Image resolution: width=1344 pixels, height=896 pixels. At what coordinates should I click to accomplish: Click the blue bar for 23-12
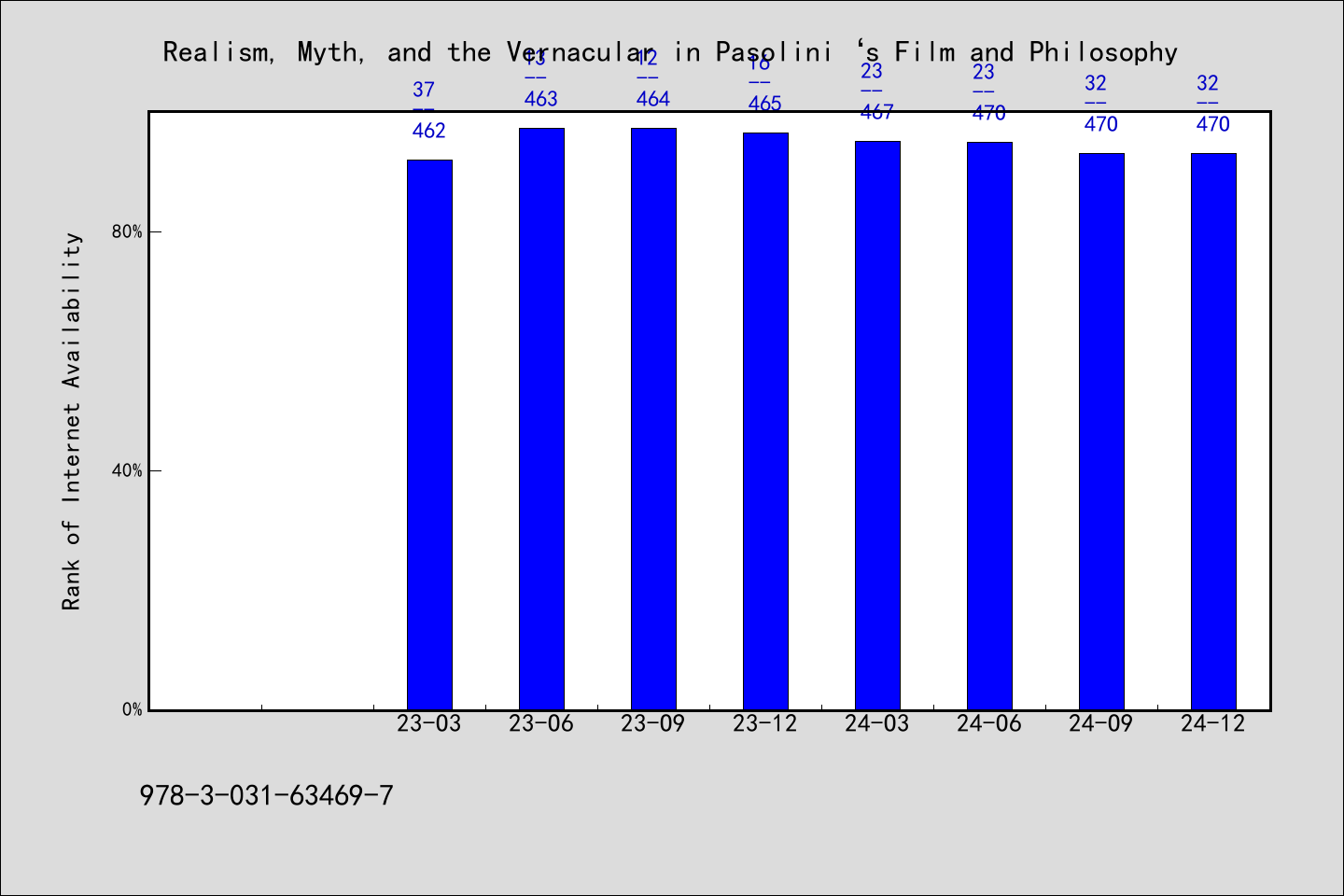(x=765, y=421)
